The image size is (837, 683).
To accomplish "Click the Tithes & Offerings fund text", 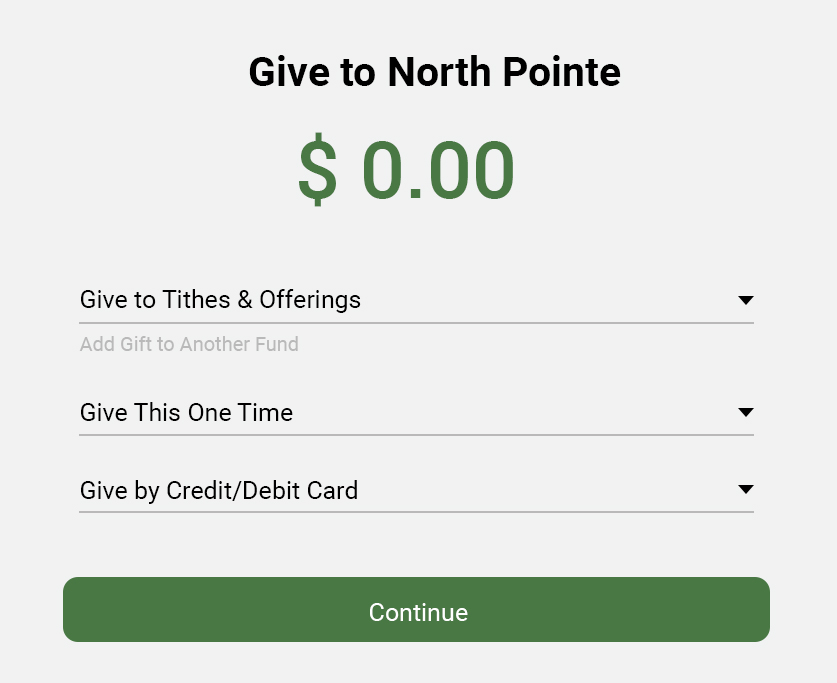I will (x=220, y=300).
